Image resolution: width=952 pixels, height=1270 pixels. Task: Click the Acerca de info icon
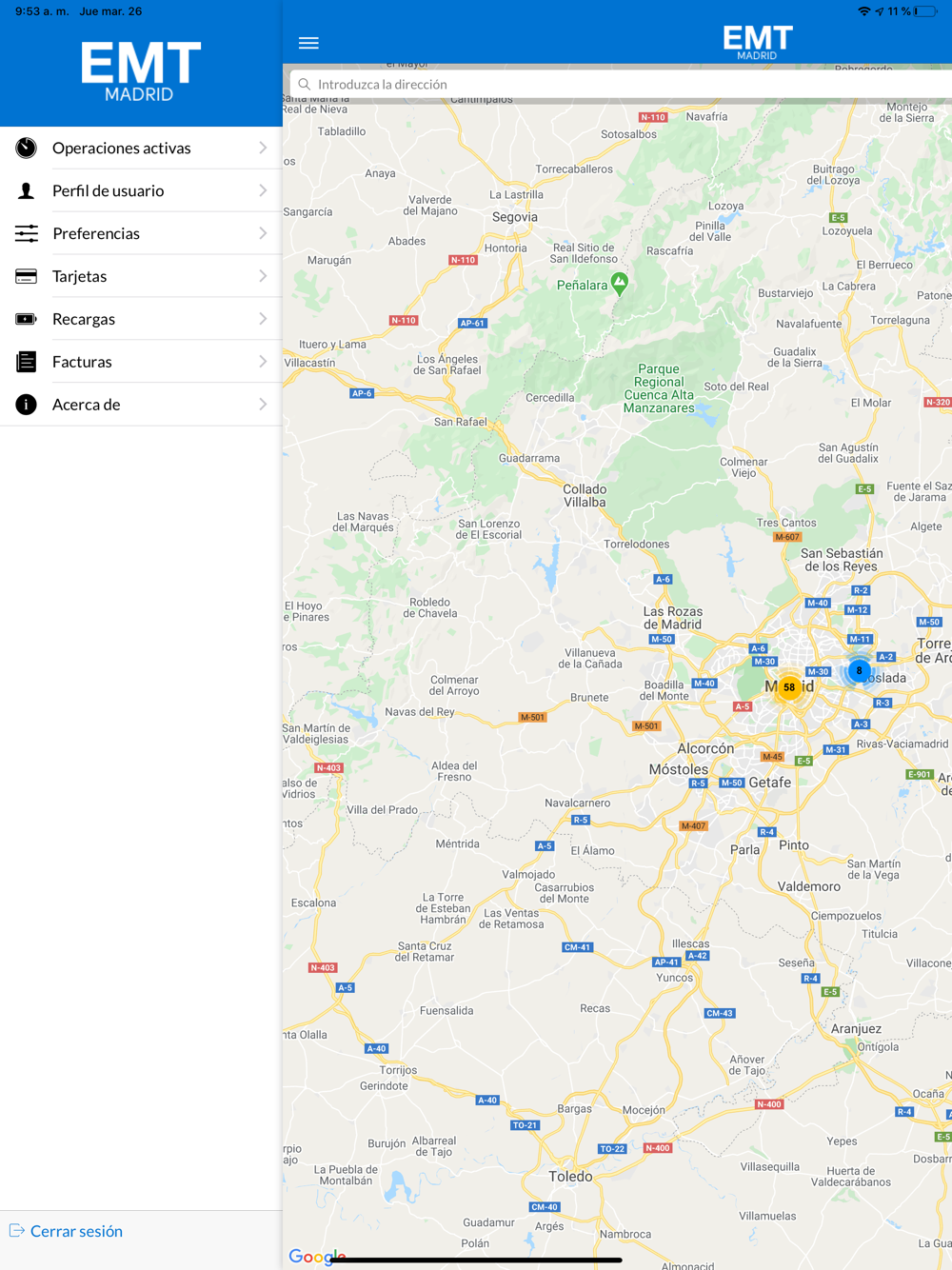pyautogui.click(x=27, y=405)
